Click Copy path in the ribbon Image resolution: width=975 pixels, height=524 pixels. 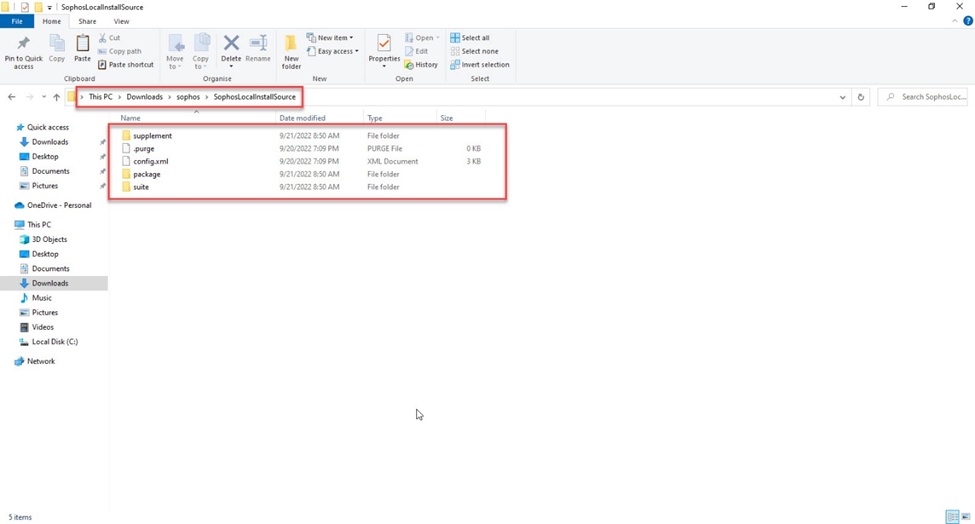point(119,52)
